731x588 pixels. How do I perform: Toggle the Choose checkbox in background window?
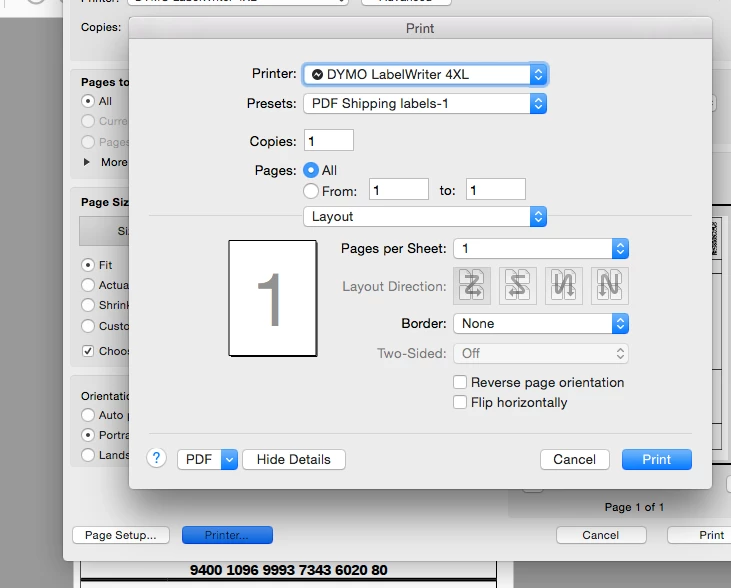pos(88,351)
